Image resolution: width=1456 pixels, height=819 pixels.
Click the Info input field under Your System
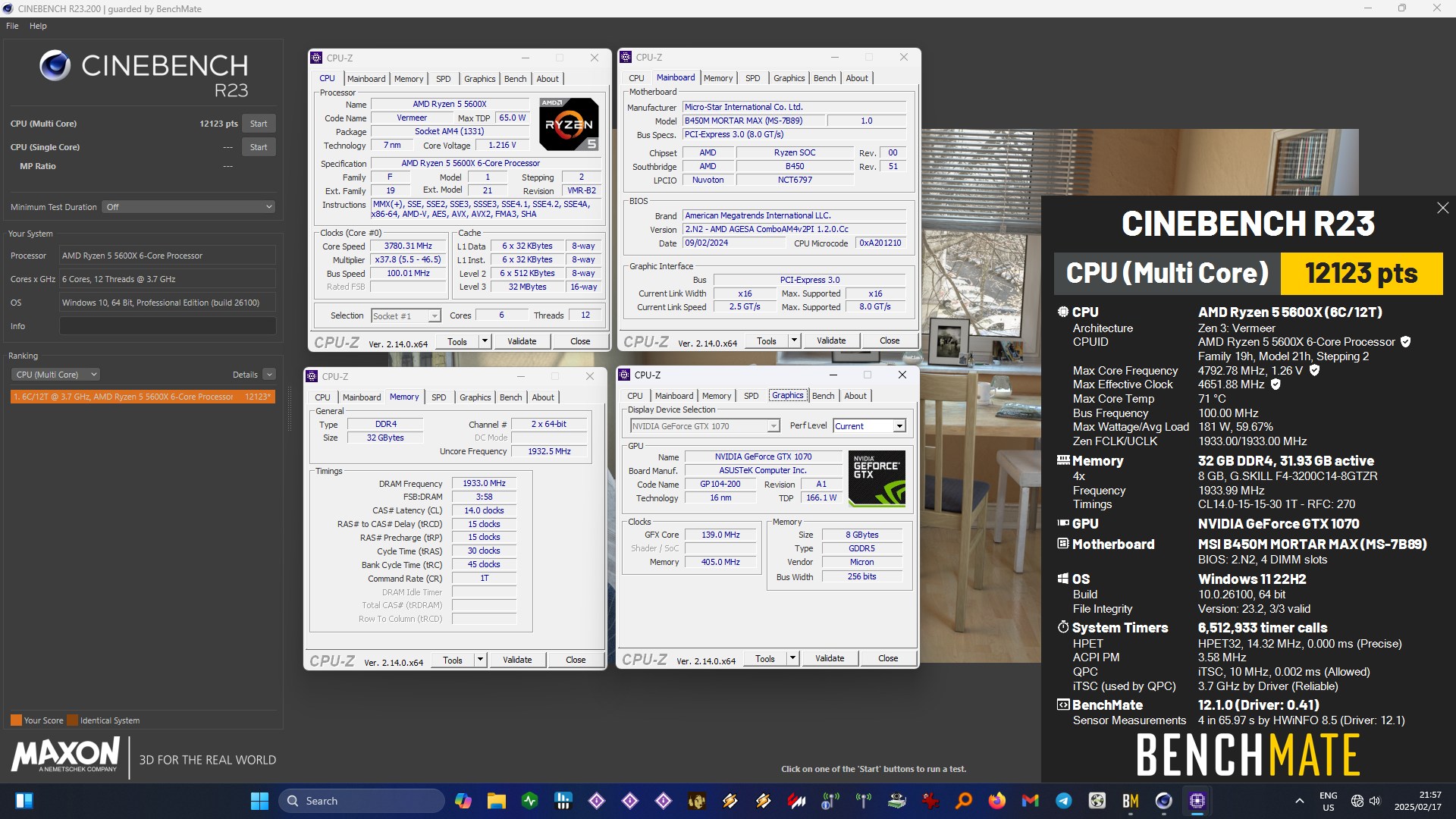[x=168, y=326]
